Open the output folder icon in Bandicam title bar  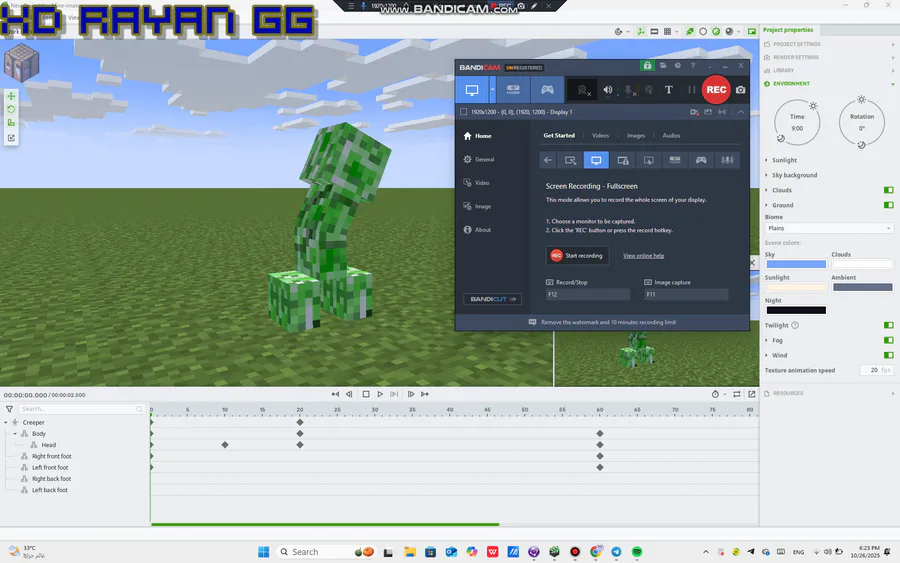(663, 66)
